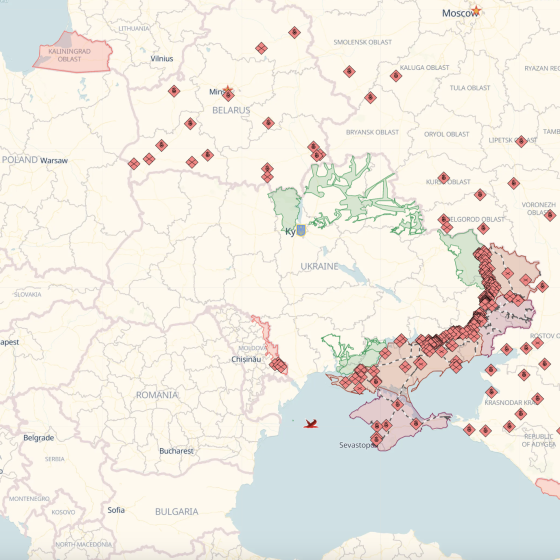Click the Kyiv trident emblem icon
Viewport: 560px width, 560px height.
pyautogui.click(x=301, y=230)
